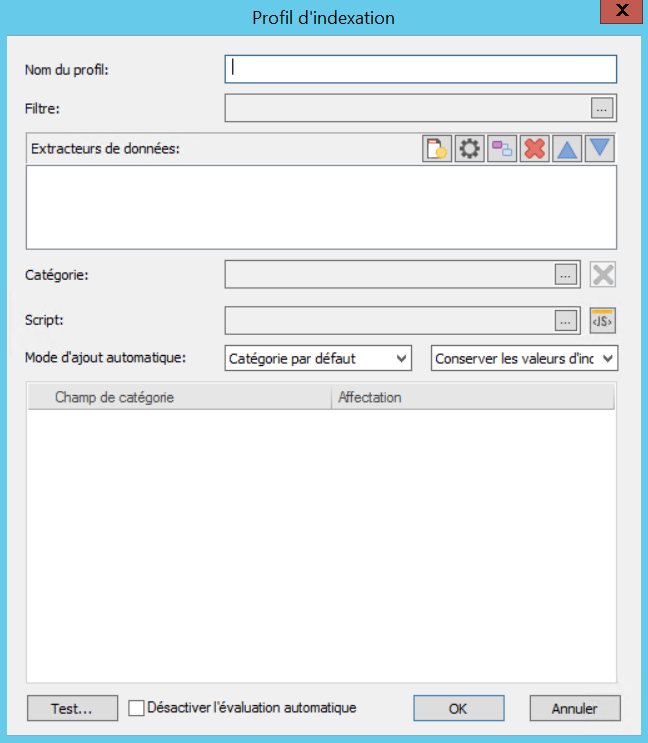Browse for Filtre using ellipsis button
Image resolution: width=648 pixels, height=743 pixels.
tap(601, 107)
